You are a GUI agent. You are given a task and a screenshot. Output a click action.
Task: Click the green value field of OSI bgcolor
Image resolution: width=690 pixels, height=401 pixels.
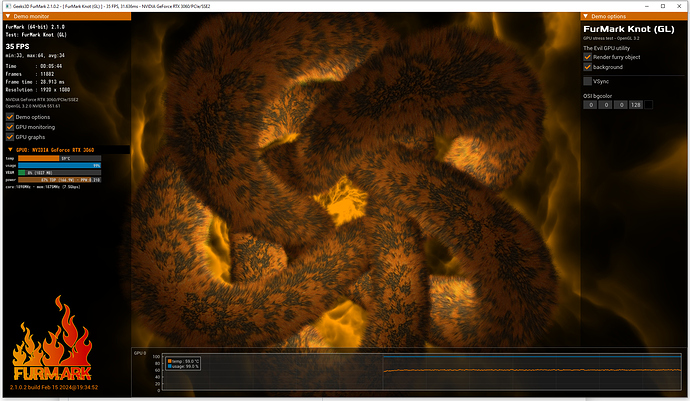click(x=606, y=105)
